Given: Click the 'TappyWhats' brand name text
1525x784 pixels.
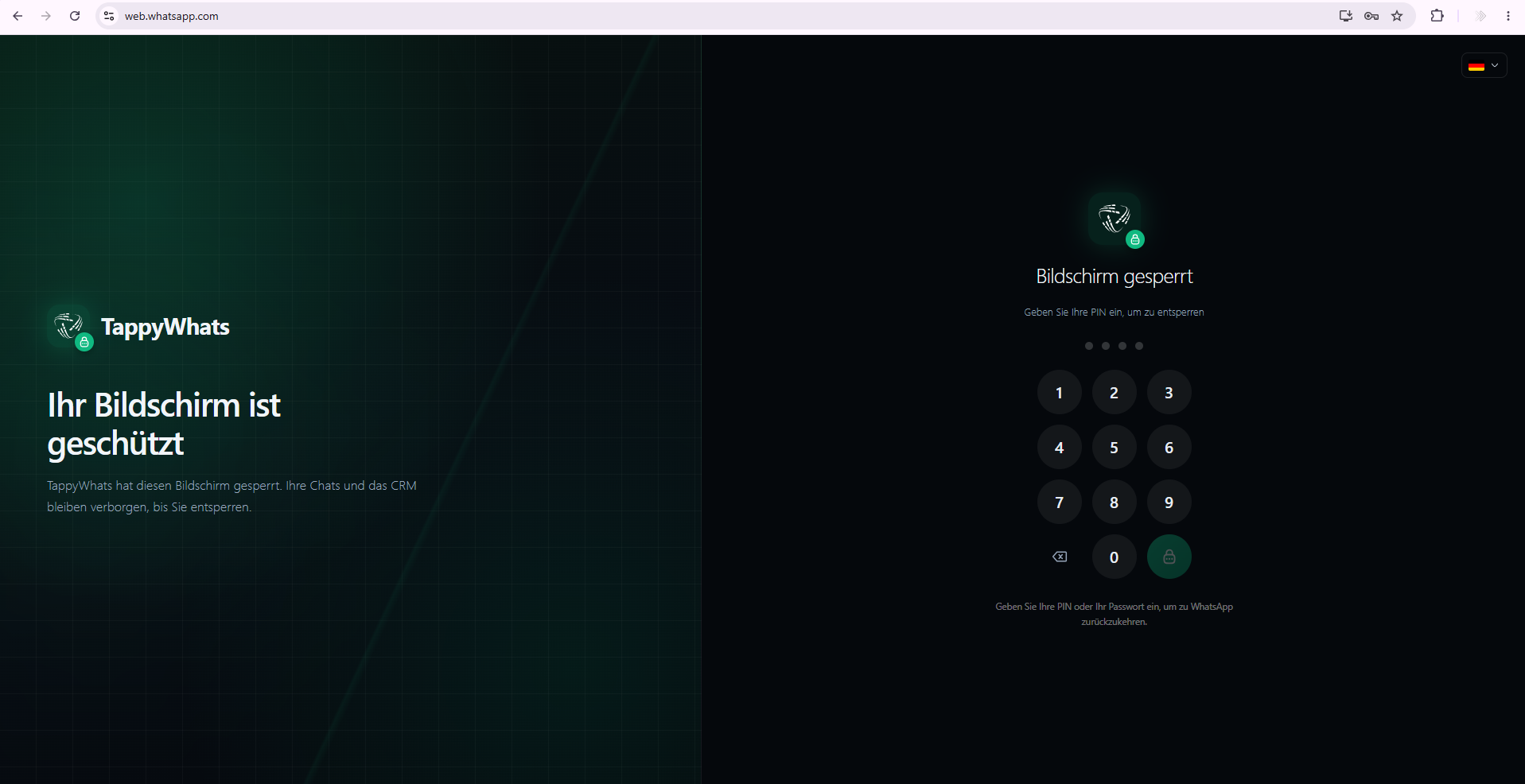Looking at the screenshot, I should pos(165,327).
